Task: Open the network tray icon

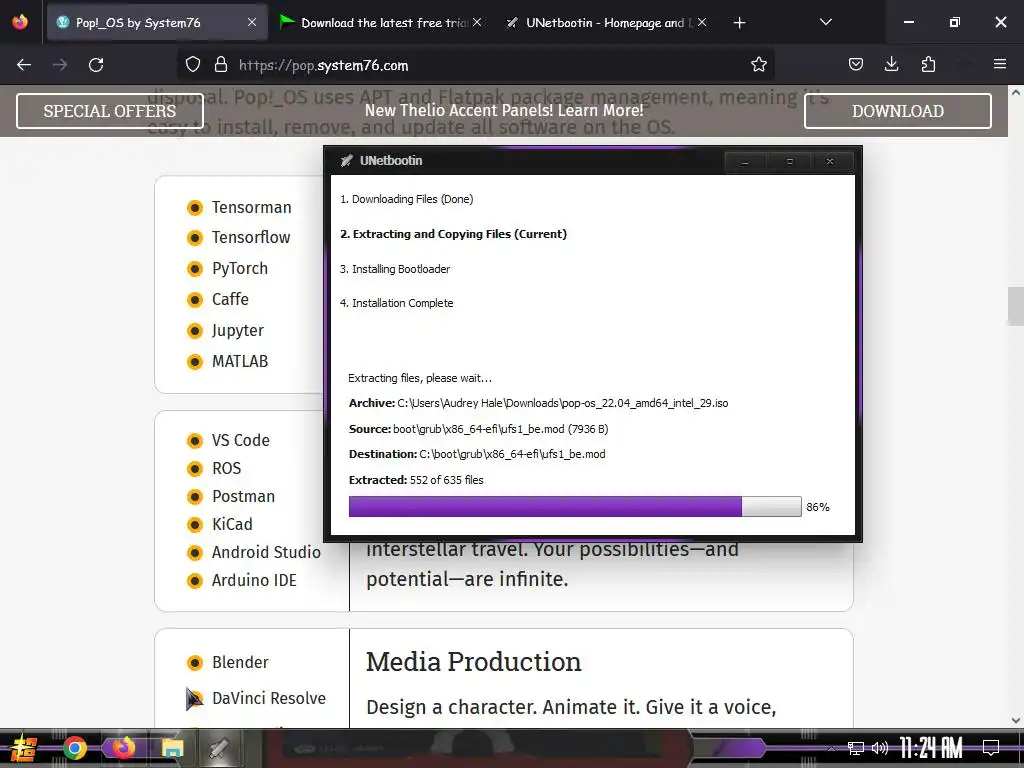Action: (x=856, y=748)
